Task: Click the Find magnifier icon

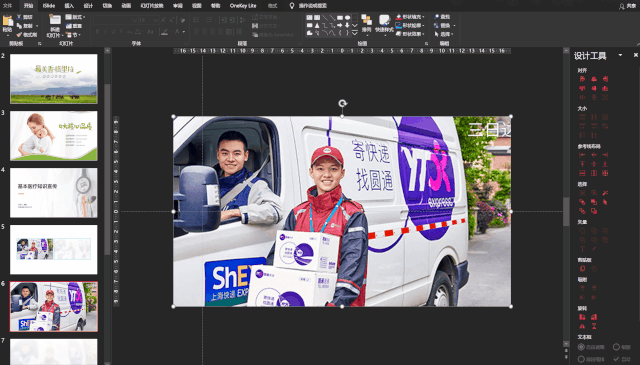Action: [x=436, y=17]
